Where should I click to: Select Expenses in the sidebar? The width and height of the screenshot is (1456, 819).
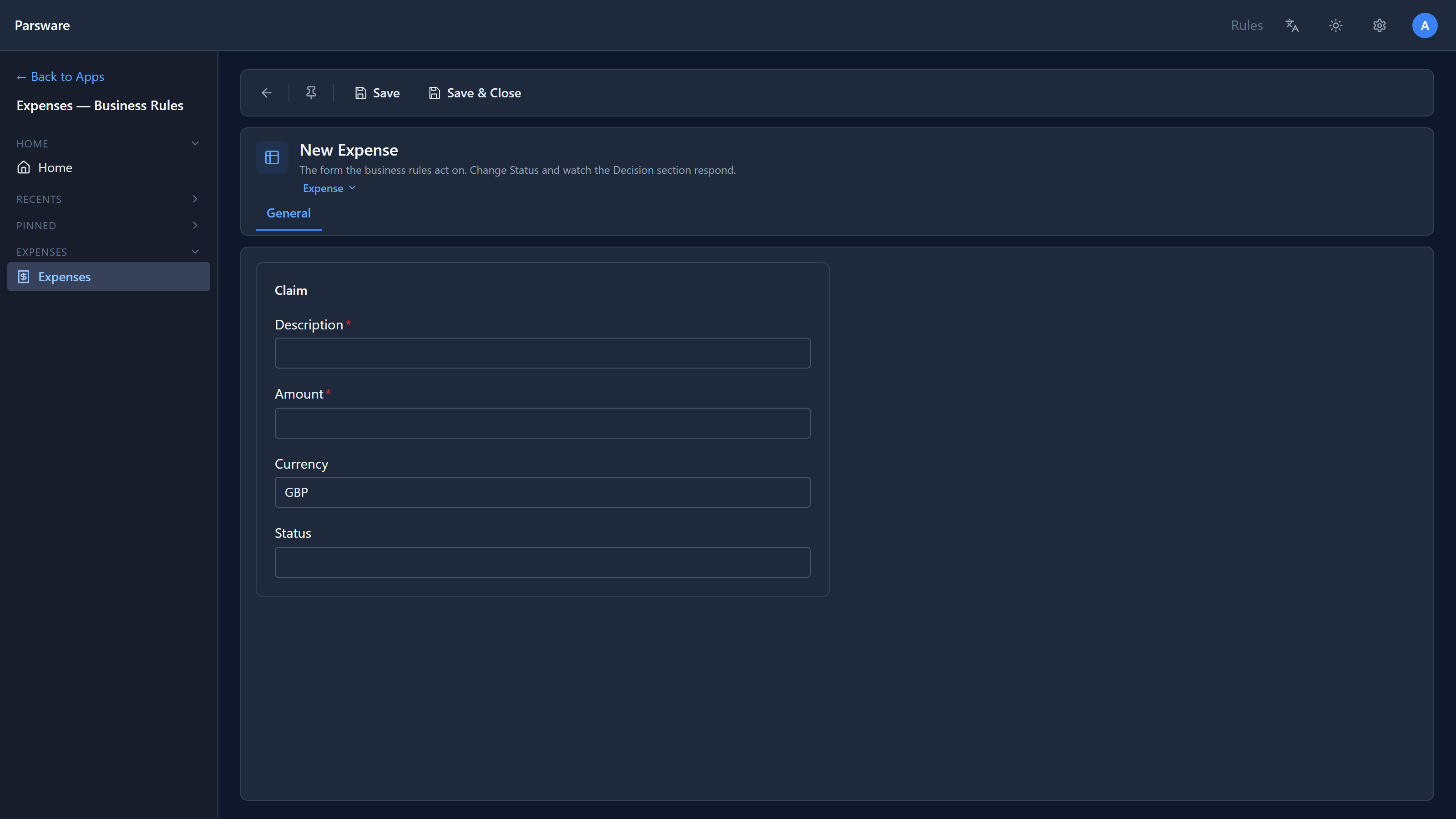coord(109,276)
